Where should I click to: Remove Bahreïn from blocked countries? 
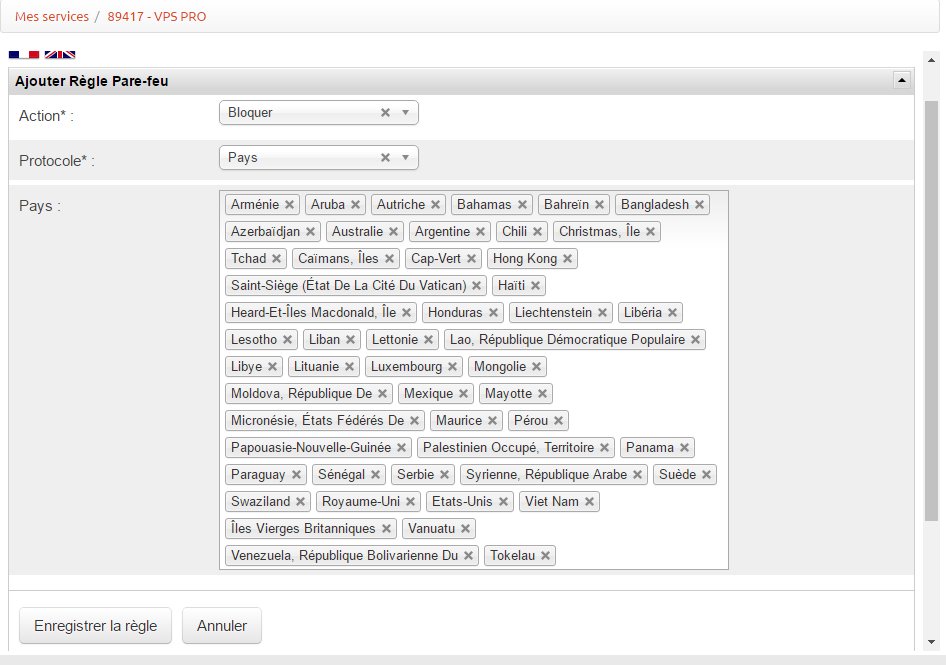pyautogui.click(x=600, y=205)
